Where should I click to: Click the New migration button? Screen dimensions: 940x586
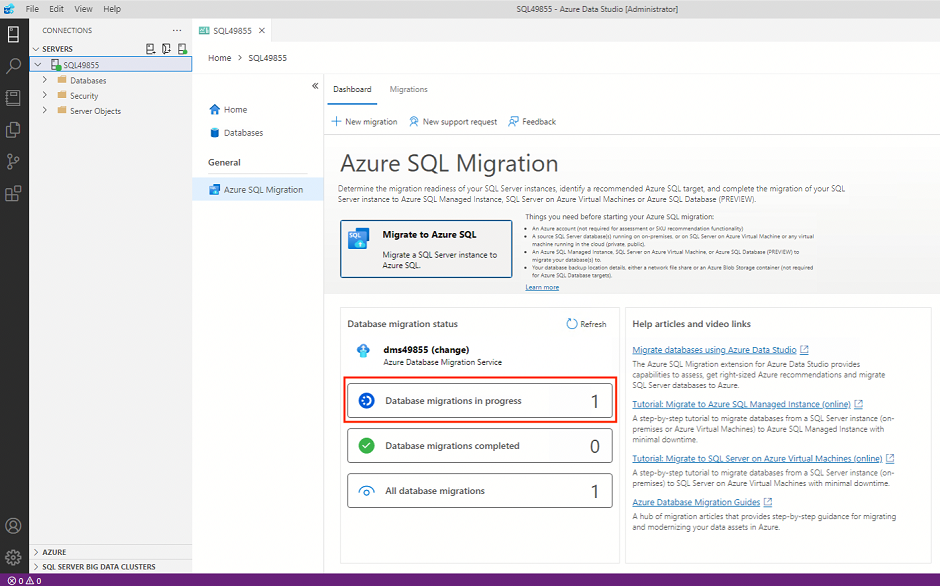[364, 122]
